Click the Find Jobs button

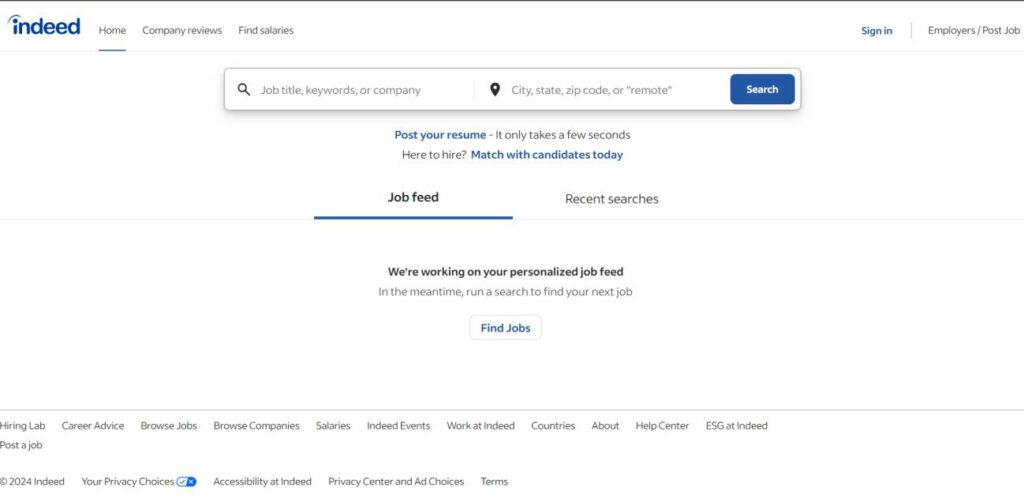coord(505,328)
